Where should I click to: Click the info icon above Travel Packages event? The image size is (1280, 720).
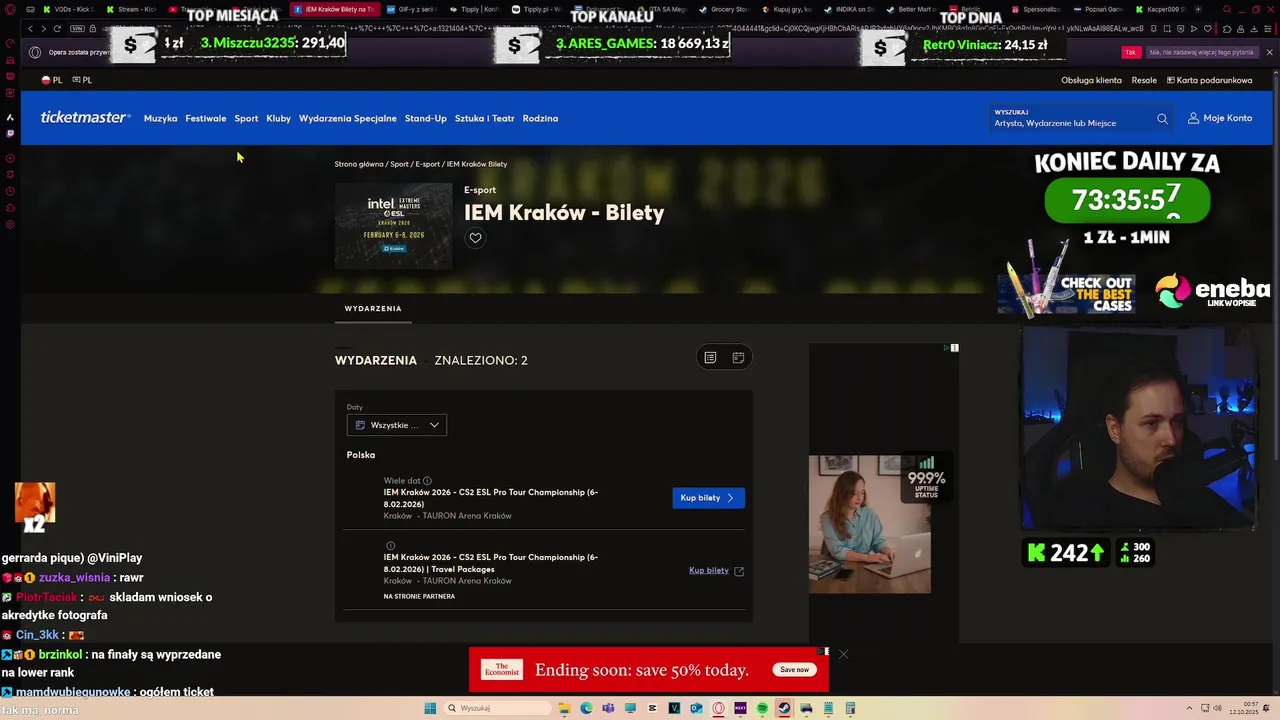pyautogui.click(x=391, y=546)
